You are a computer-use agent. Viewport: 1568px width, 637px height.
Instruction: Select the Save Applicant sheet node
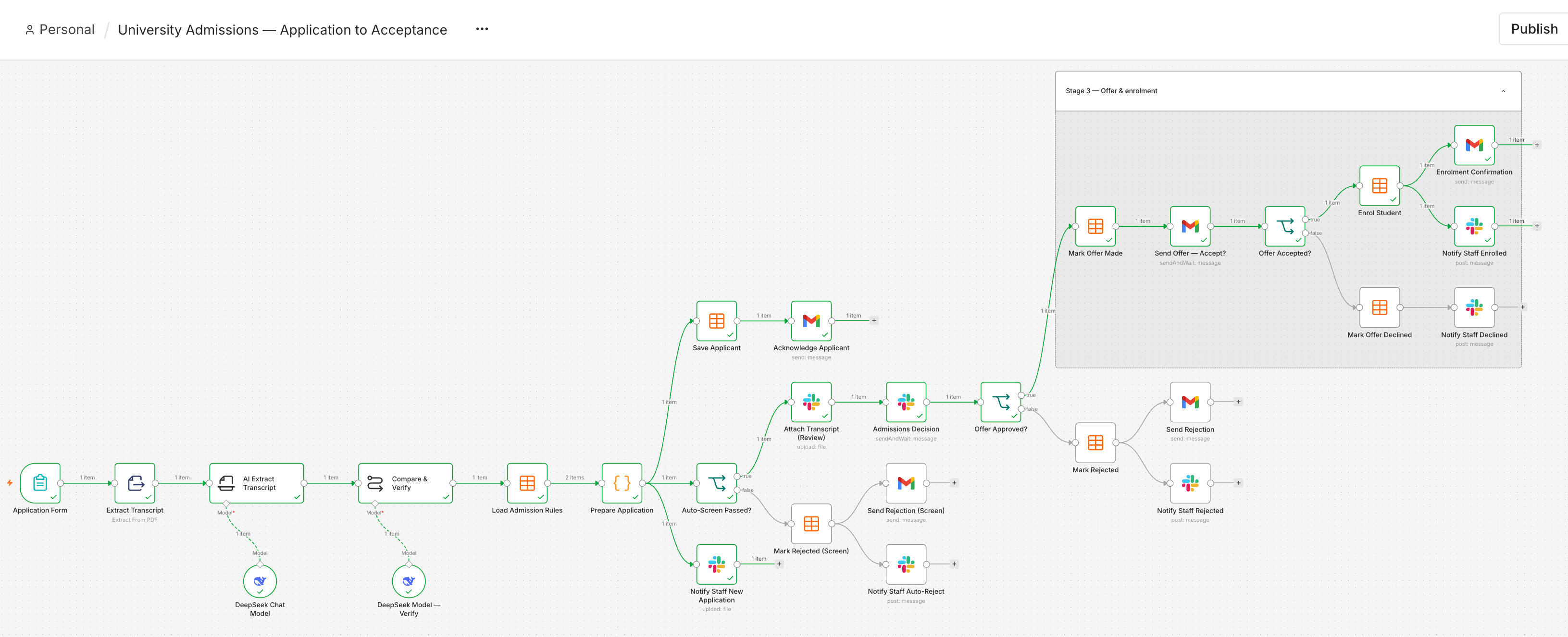pyautogui.click(x=716, y=320)
